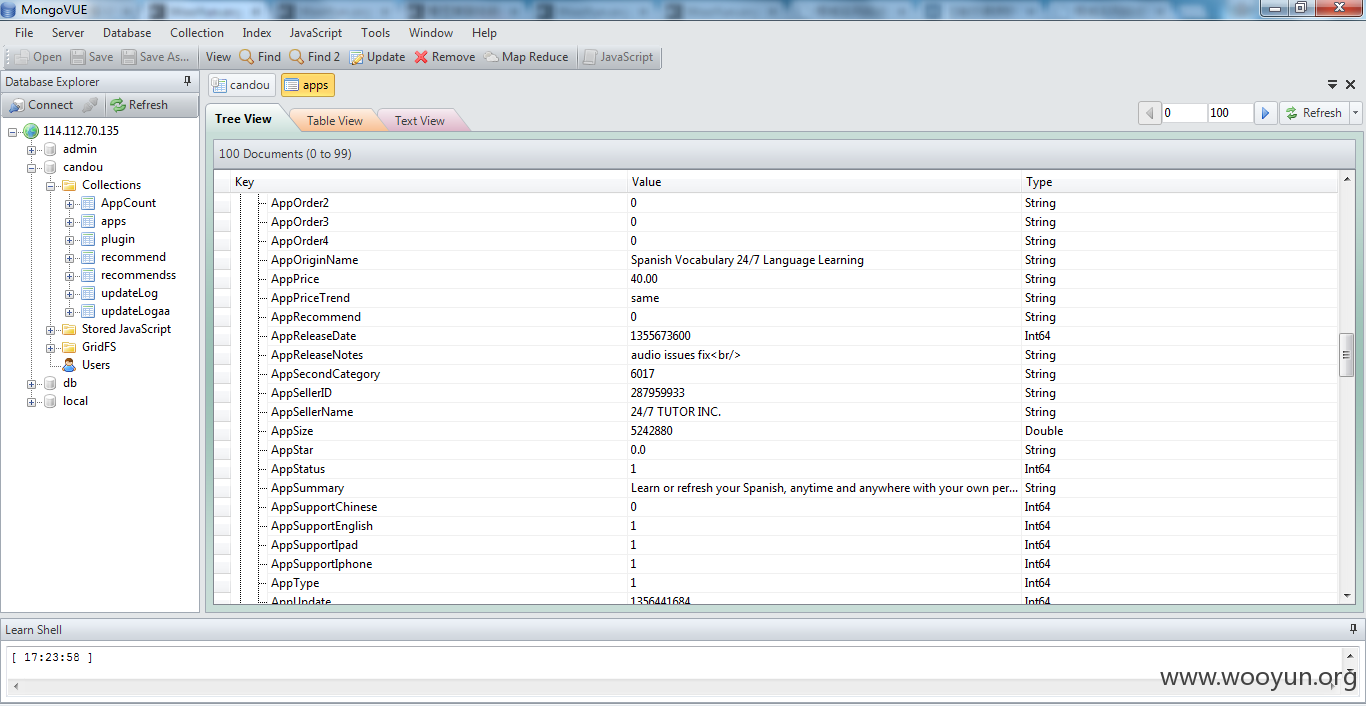Click the View toolbar button
1366x706 pixels.
pos(218,57)
